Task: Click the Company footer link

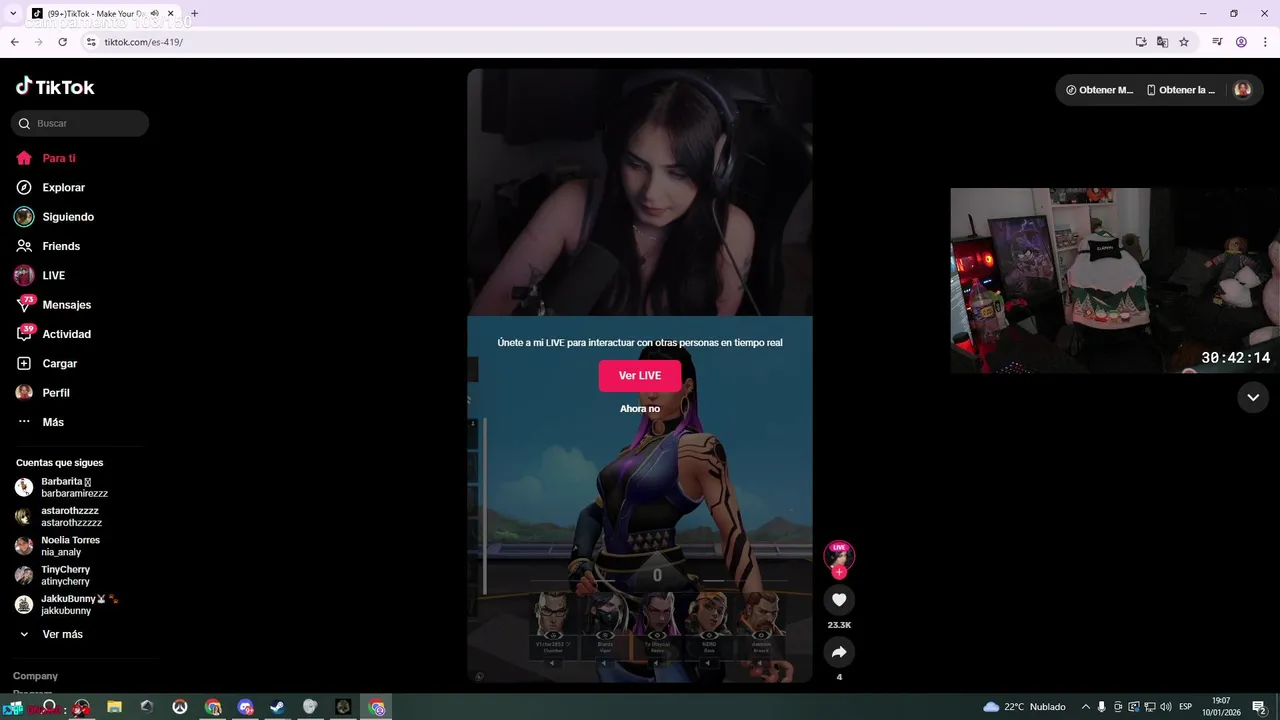Action: pyautogui.click(x=35, y=676)
